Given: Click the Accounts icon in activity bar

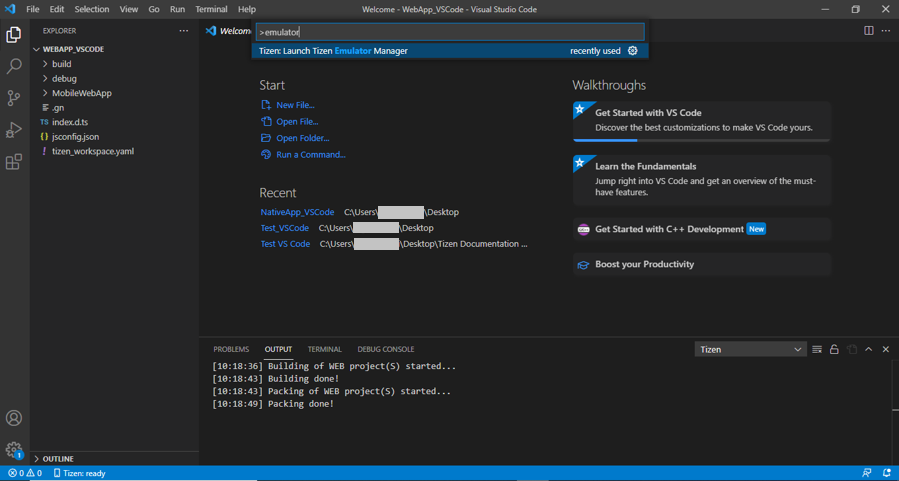Looking at the screenshot, I should 14,418.
